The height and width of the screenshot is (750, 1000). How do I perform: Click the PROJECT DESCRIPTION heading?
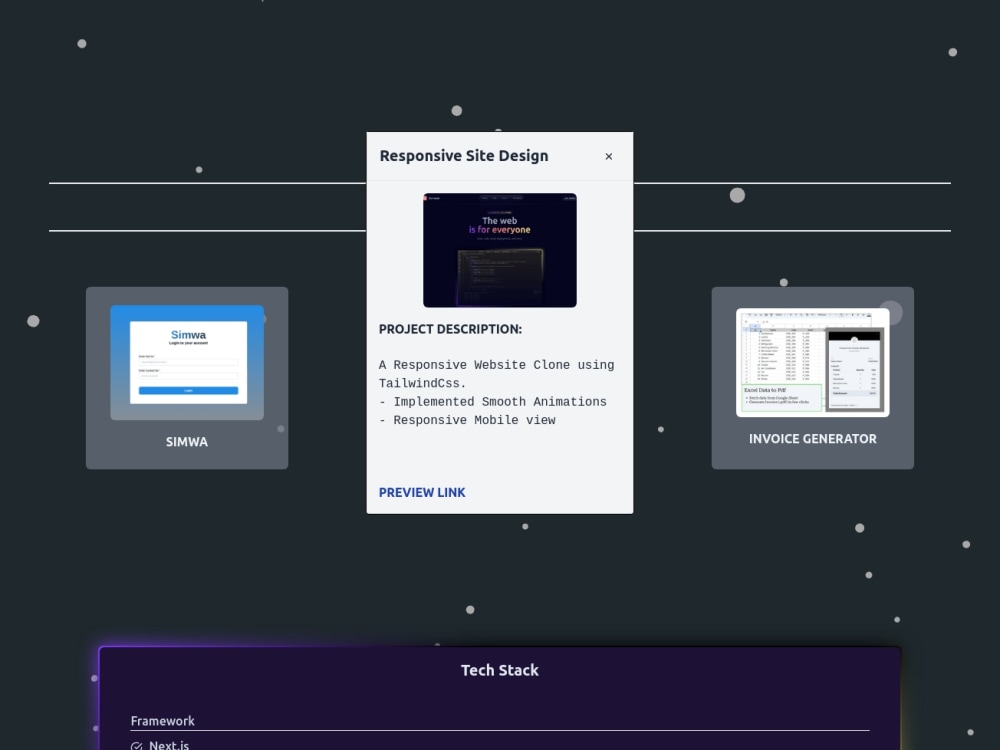[x=450, y=329]
